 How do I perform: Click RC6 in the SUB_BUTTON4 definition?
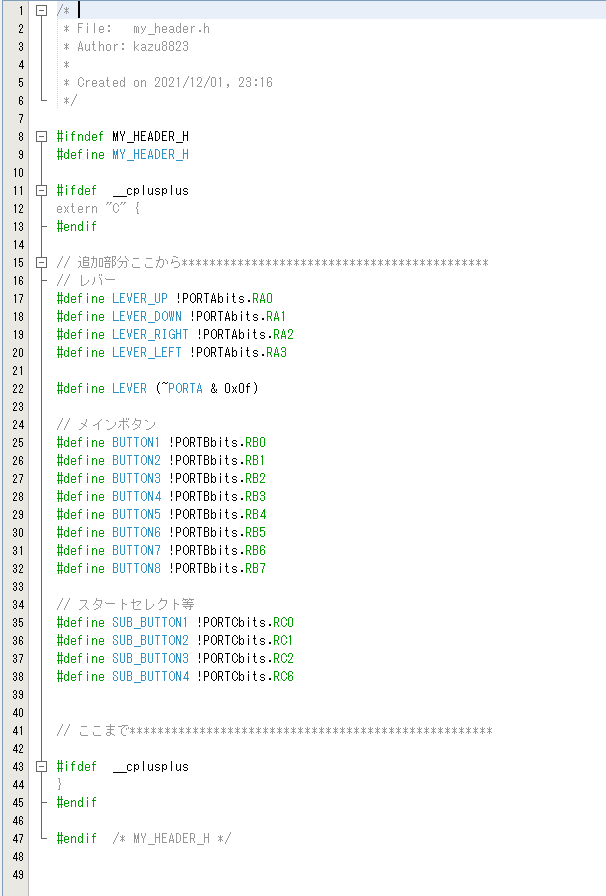tap(284, 676)
